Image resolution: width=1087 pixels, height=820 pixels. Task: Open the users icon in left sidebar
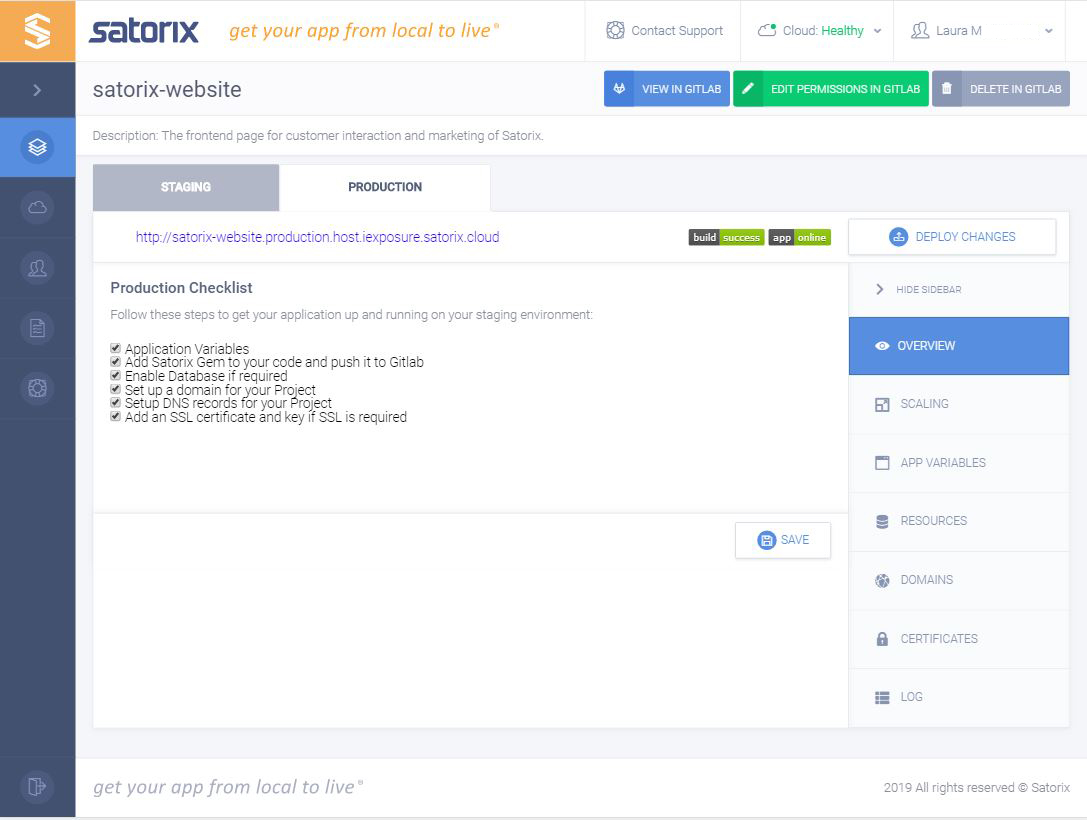point(37,268)
